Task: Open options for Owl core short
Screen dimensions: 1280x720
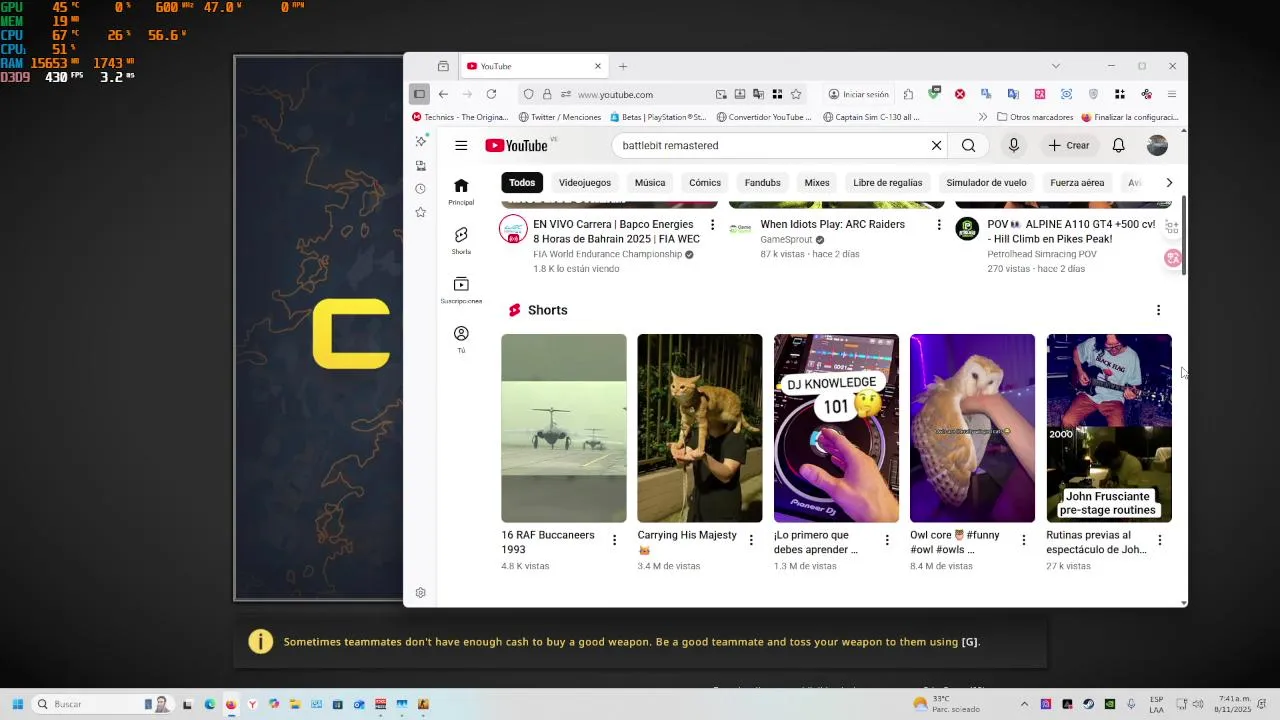Action: (x=1023, y=540)
